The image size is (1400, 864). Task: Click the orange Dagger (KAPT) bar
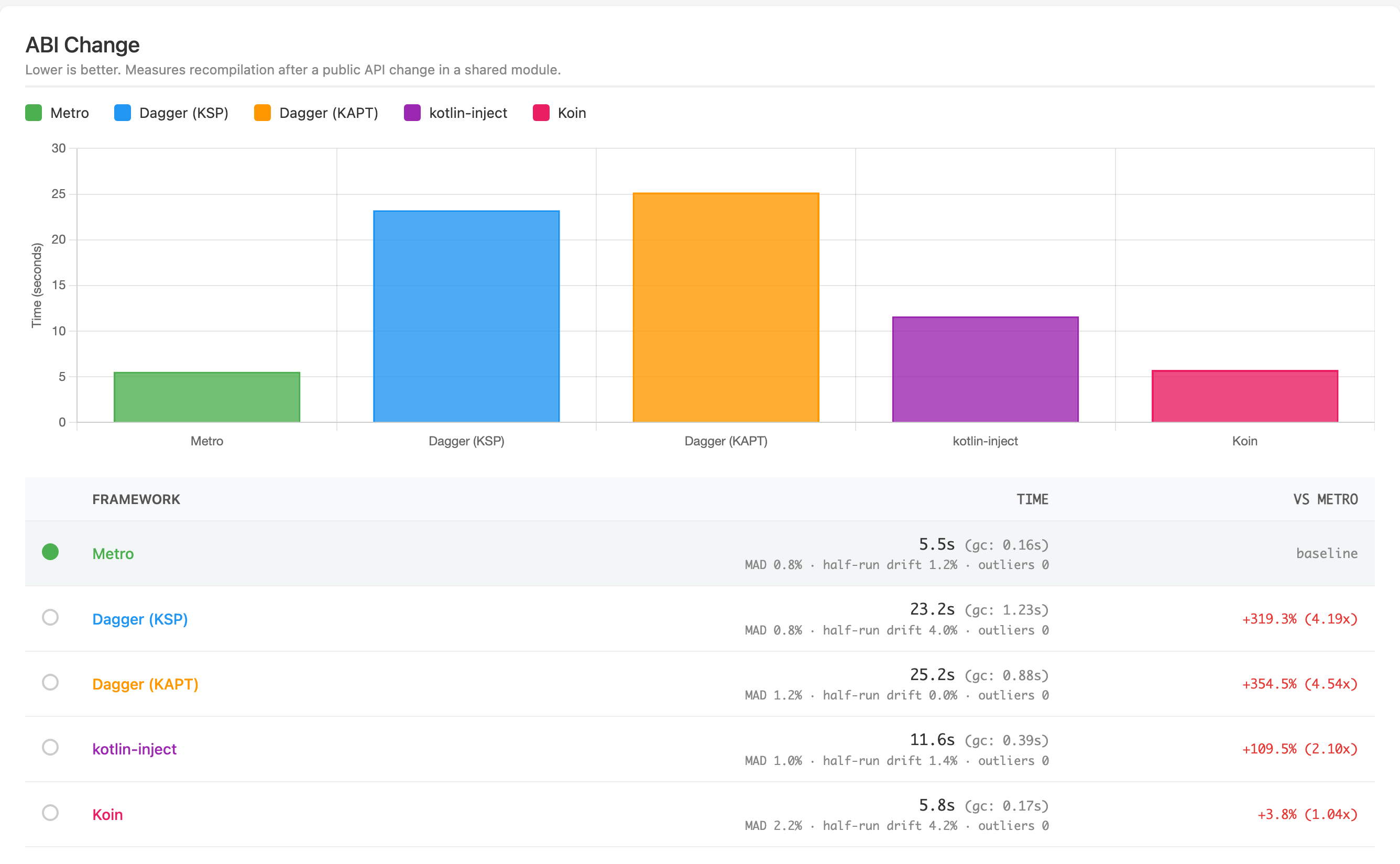(726, 308)
